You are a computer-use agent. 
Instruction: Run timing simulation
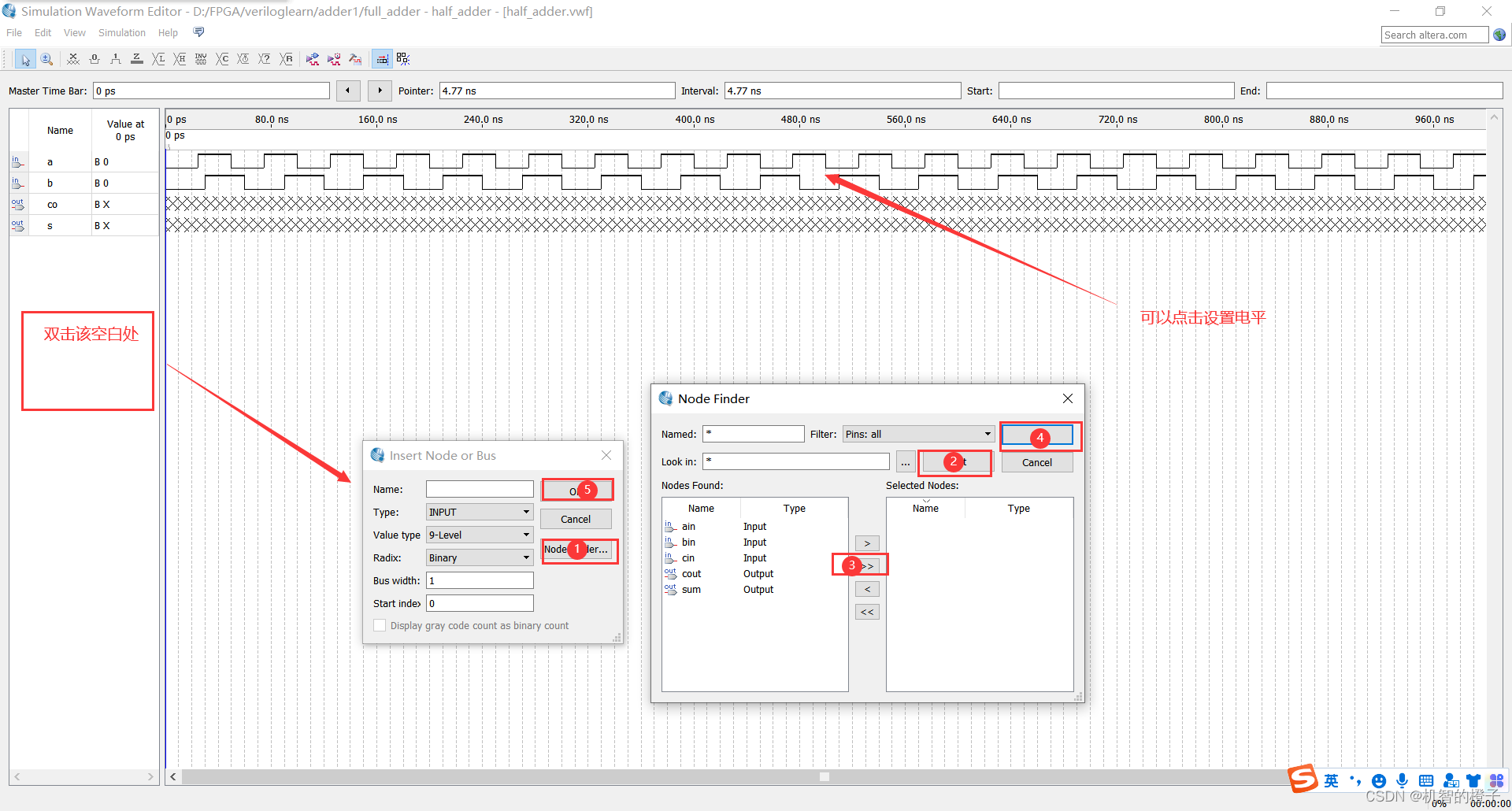tap(334, 59)
